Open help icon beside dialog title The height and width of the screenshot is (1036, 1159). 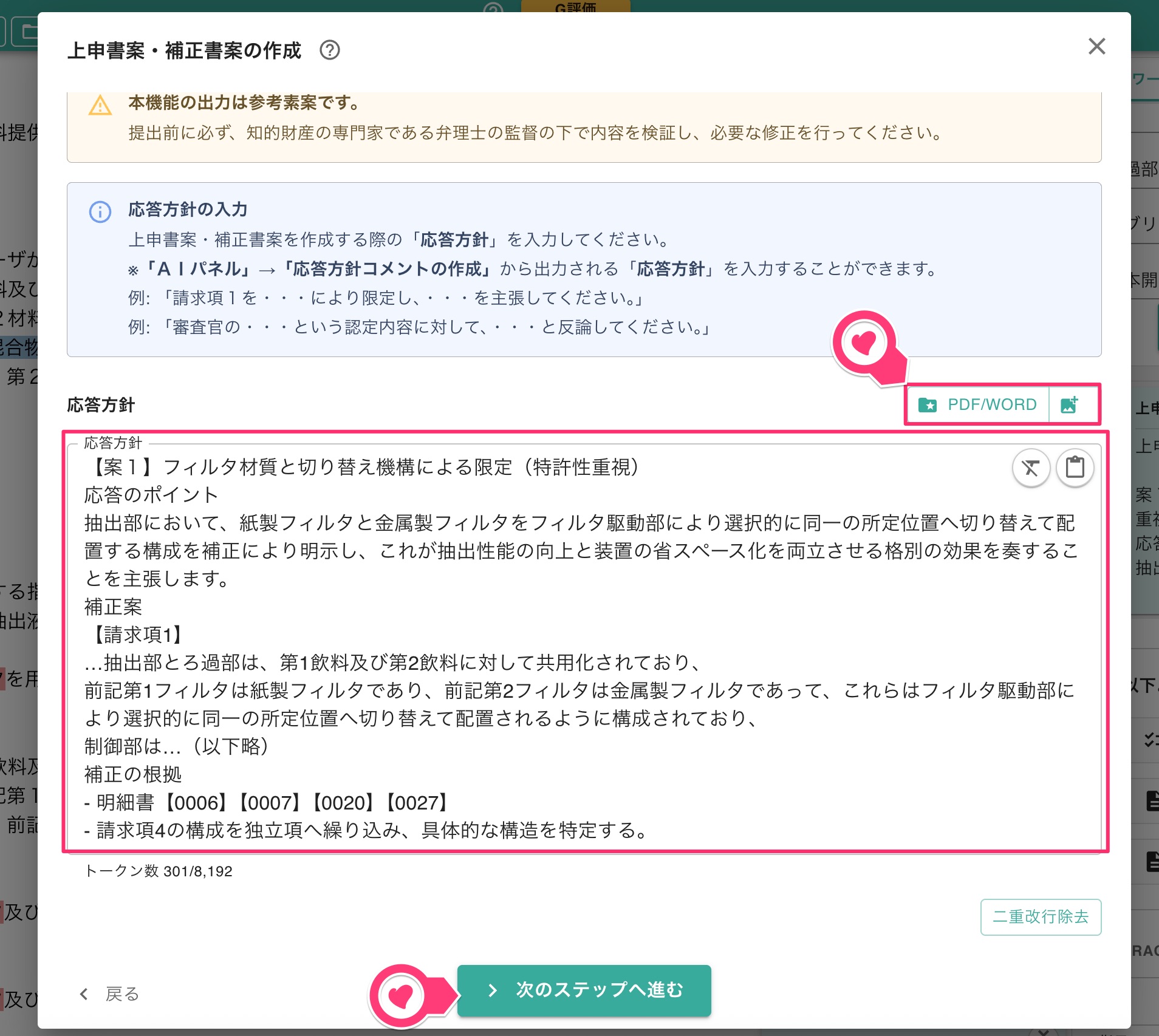coord(330,50)
